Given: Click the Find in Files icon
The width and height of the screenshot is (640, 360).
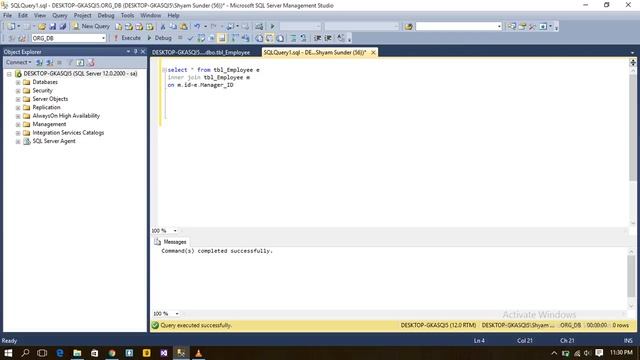Looking at the screenshot, I should [x=408, y=27].
